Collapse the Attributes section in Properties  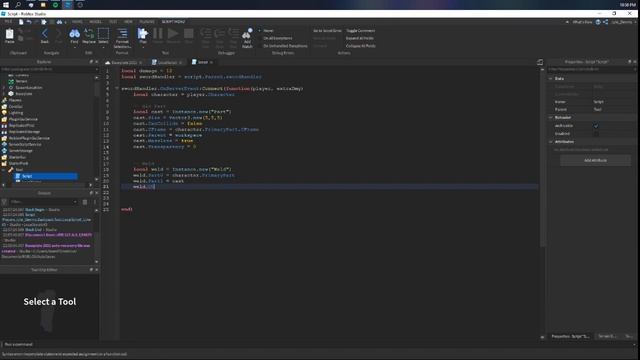(551, 142)
